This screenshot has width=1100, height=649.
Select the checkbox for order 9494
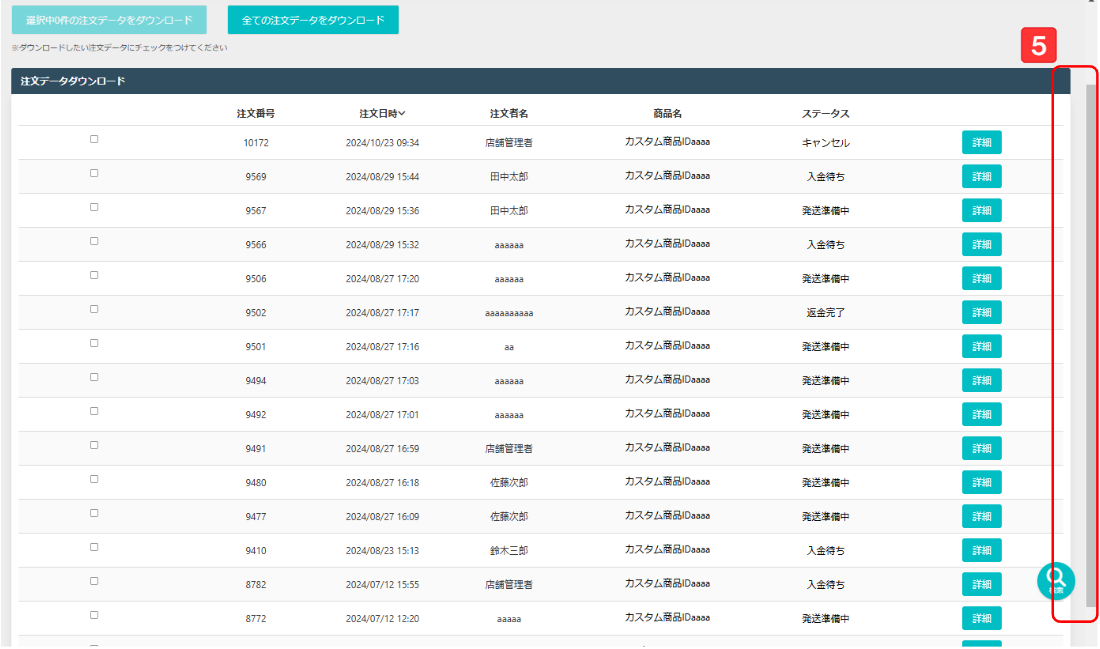pyautogui.click(x=94, y=377)
